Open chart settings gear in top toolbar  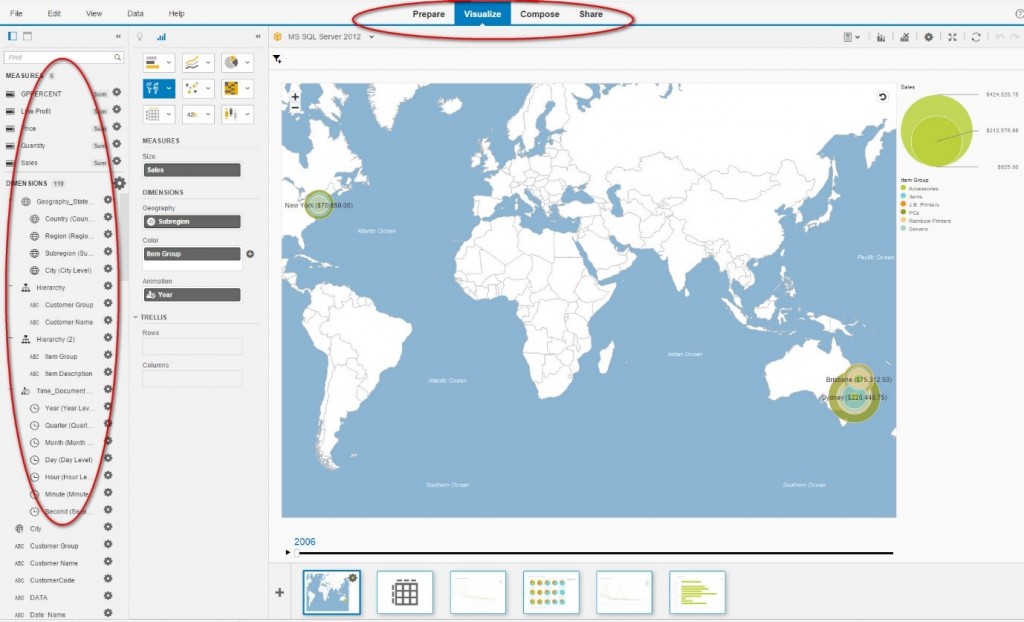pyautogui.click(x=928, y=37)
